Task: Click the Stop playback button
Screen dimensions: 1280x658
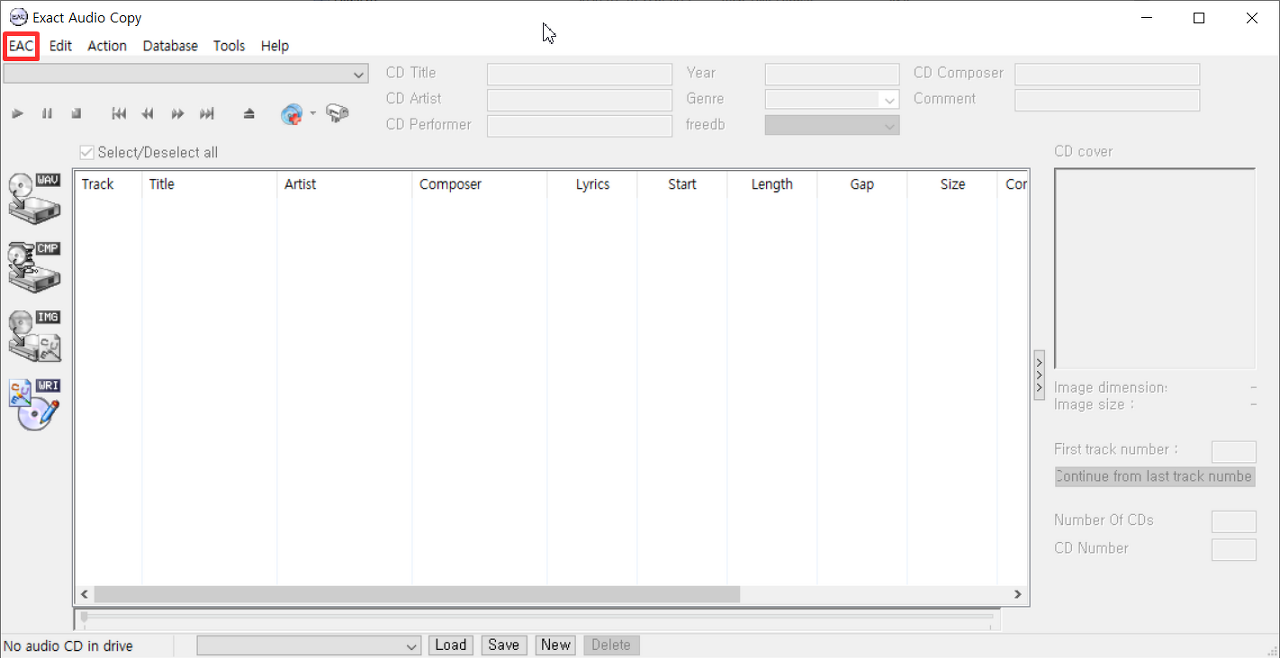Action: pyautogui.click(x=76, y=114)
